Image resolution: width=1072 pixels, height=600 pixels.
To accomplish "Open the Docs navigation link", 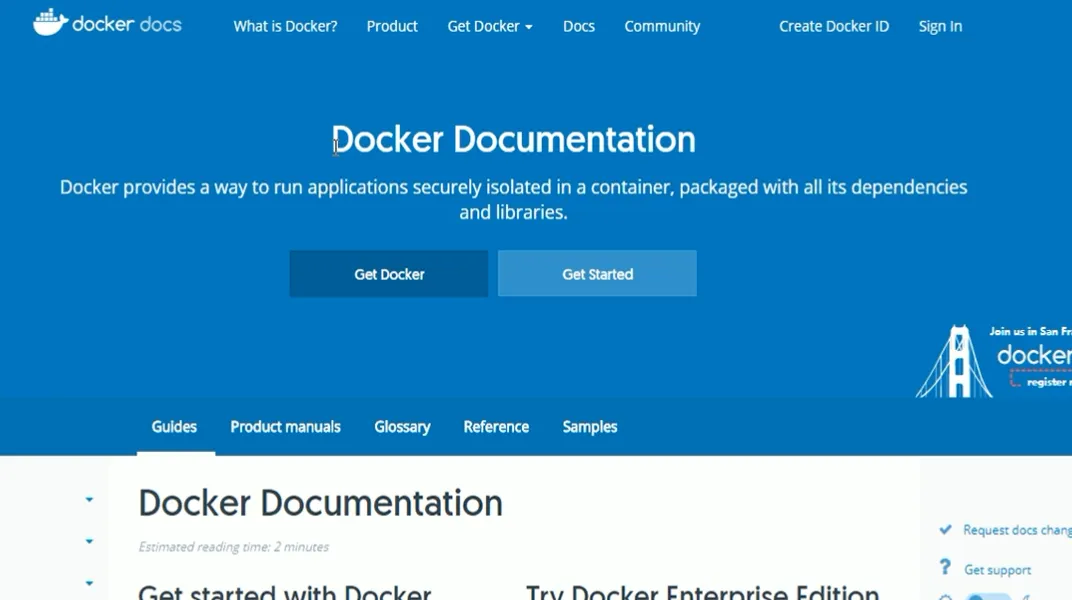I will (578, 26).
